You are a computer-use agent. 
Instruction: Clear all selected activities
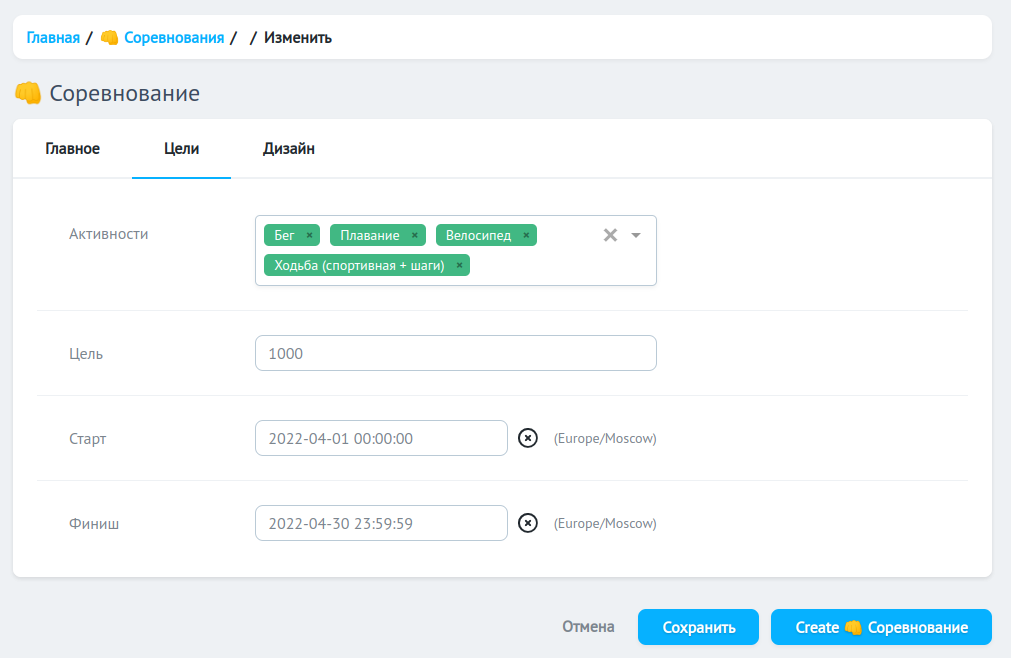pyautogui.click(x=610, y=235)
